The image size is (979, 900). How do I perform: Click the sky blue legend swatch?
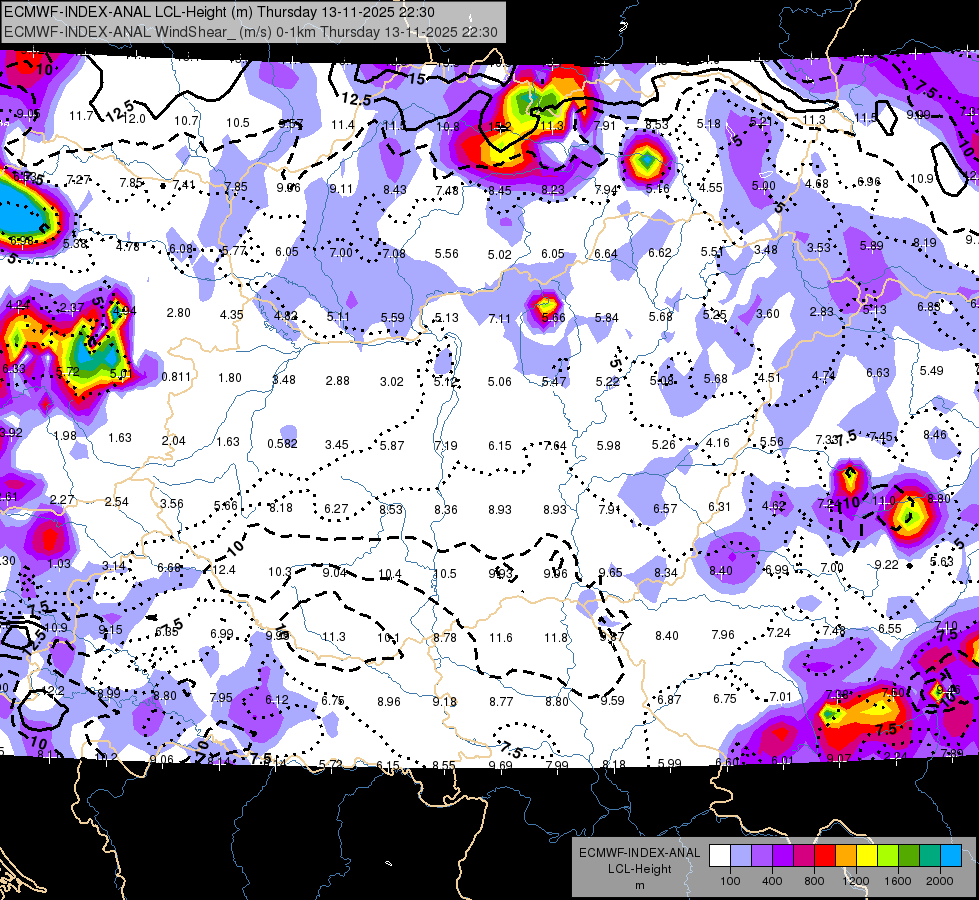coord(950,856)
